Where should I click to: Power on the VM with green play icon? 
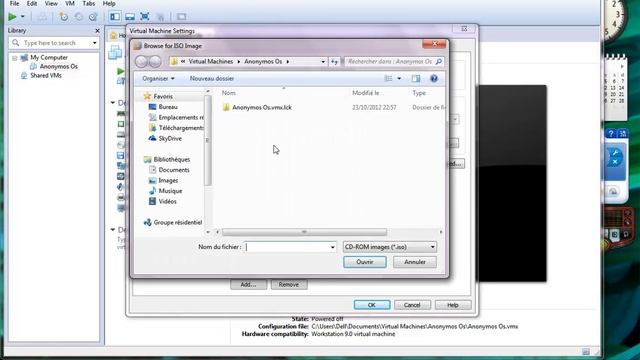12,17
